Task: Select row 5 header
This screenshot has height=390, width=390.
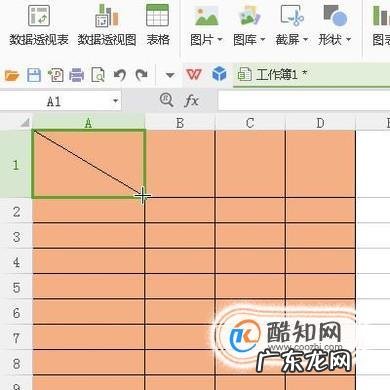Action: coord(16,287)
